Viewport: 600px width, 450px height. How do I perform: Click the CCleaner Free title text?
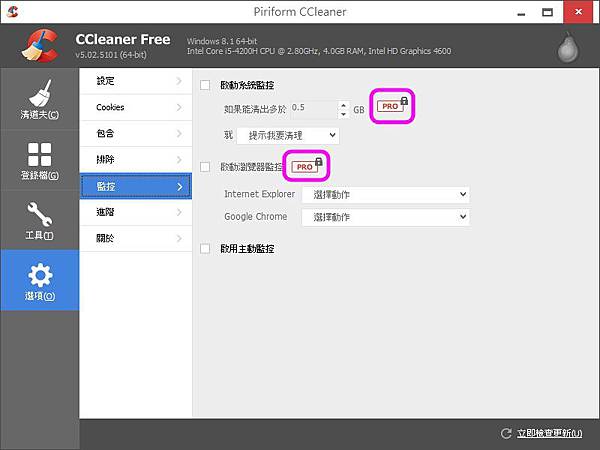(x=123, y=39)
